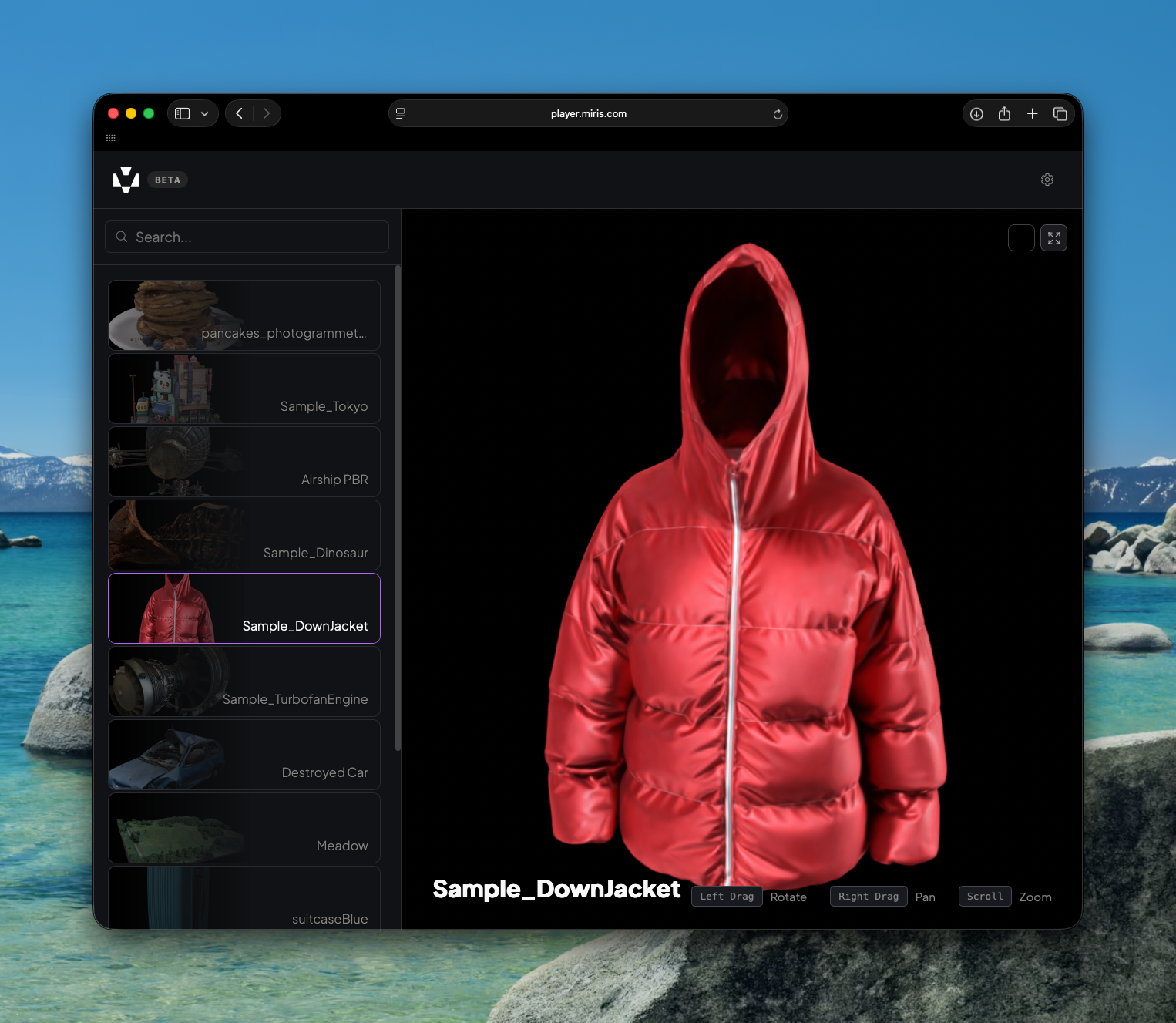Click the Safari downloads icon

pos(976,113)
